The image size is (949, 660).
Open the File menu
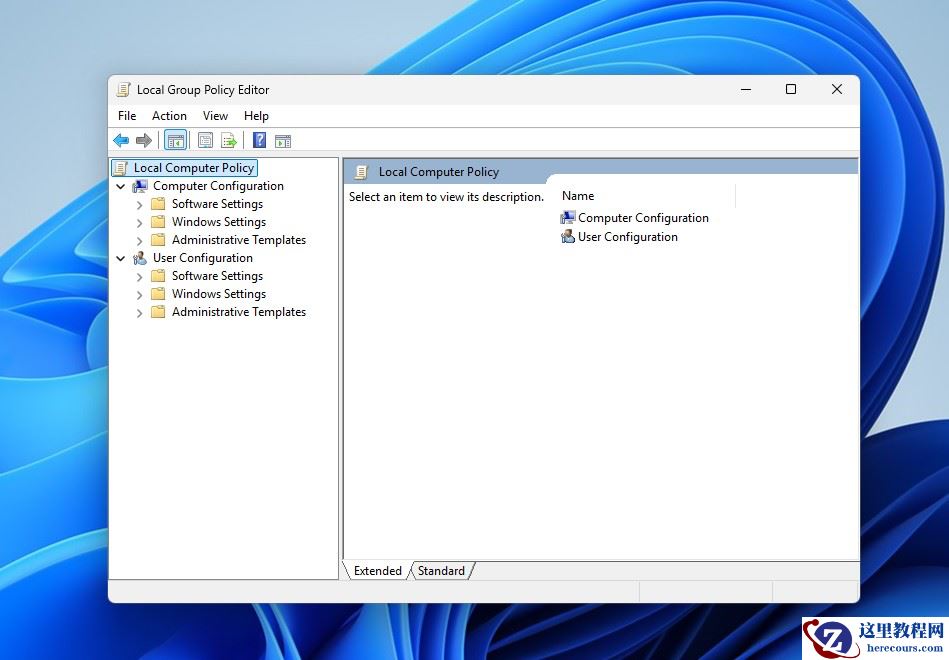coord(127,116)
